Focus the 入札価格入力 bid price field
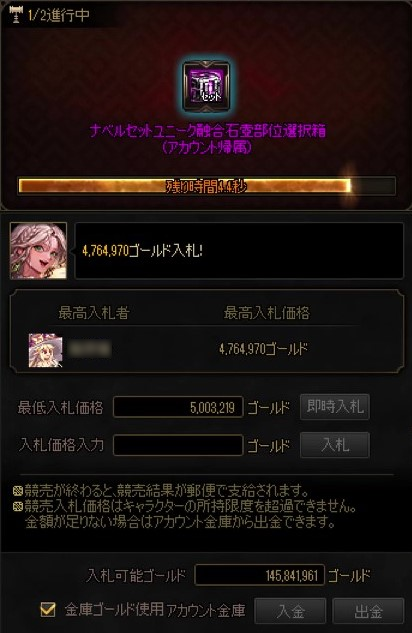This screenshot has height=633, width=412. [178, 445]
